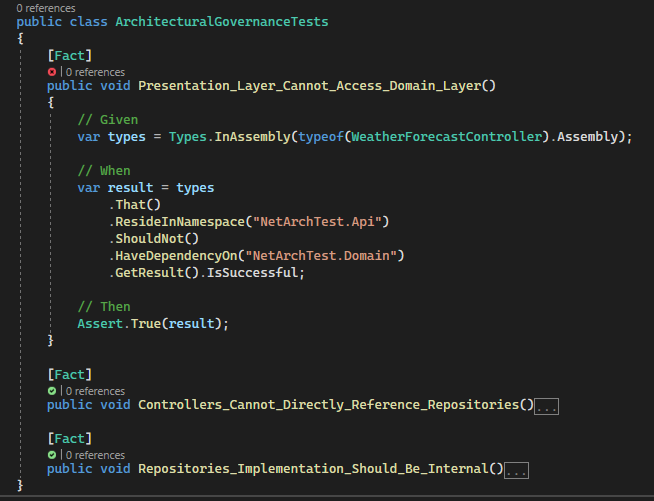Click the GetResult method call
This screenshot has width=654, height=501.
pyautogui.click(x=150, y=273)
